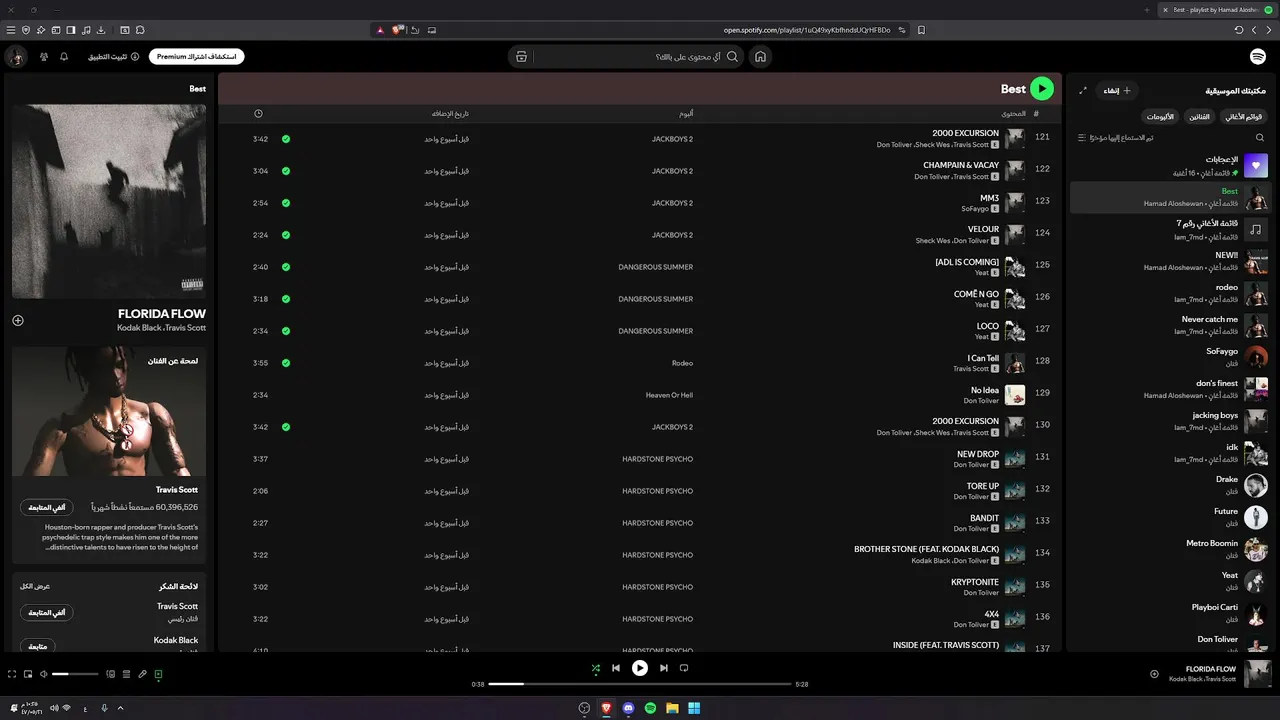Open FLORIDA FLOW cover art in Now Playing panel

click(x=109, y=201)
